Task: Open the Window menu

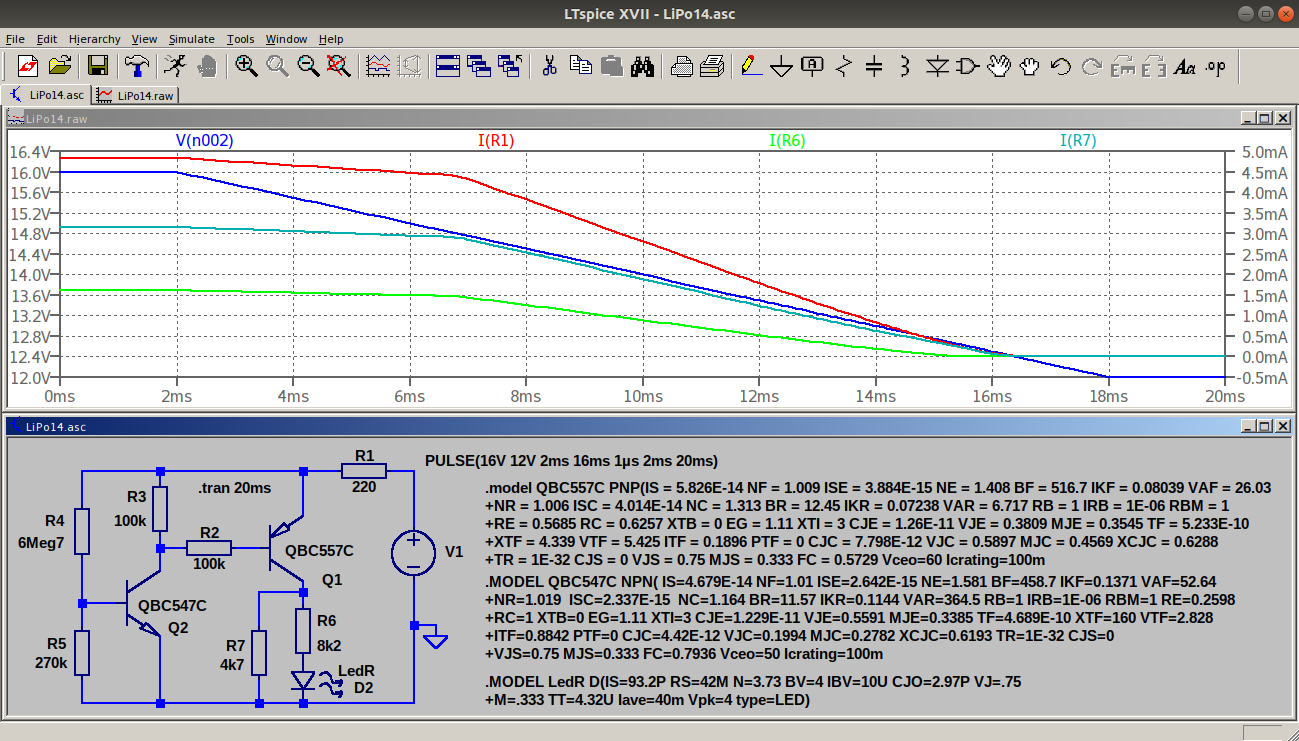Action: (x=286, y=39)
